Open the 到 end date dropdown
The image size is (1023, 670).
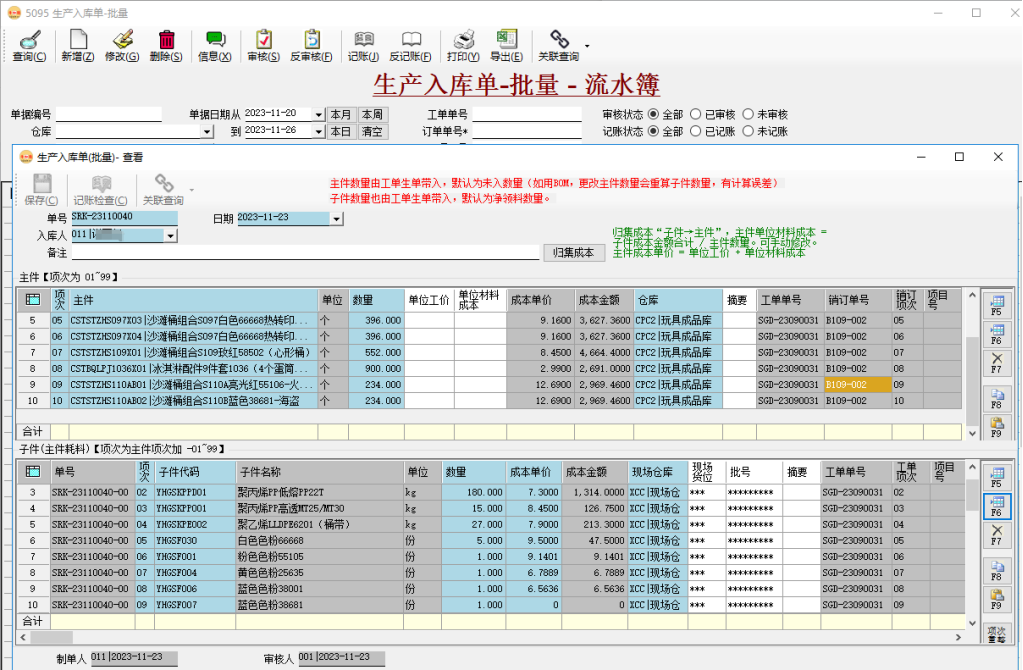pos(318,132)
